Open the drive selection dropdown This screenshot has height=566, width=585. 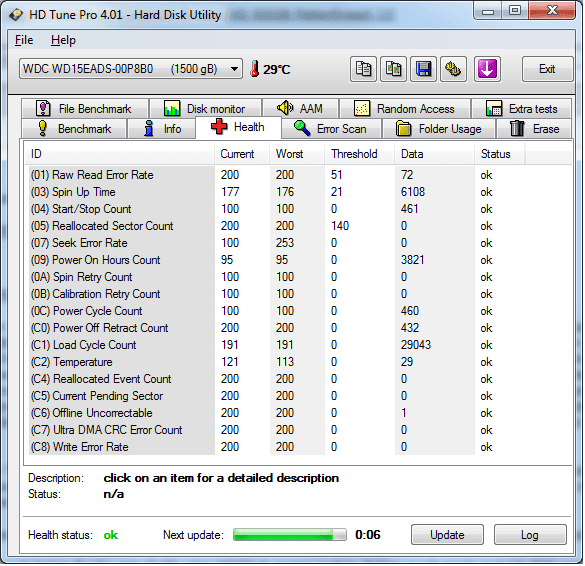point(131,69)
